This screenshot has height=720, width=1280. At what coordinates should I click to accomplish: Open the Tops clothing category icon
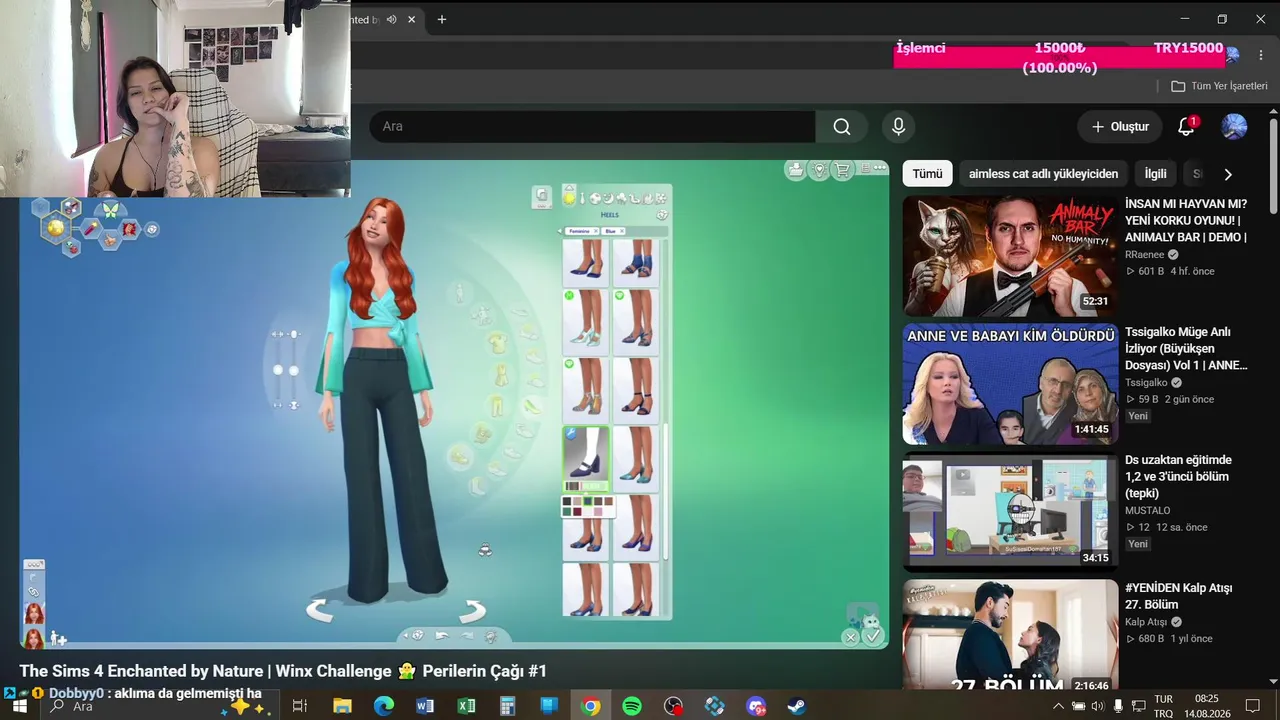click(x=497, y=343)
